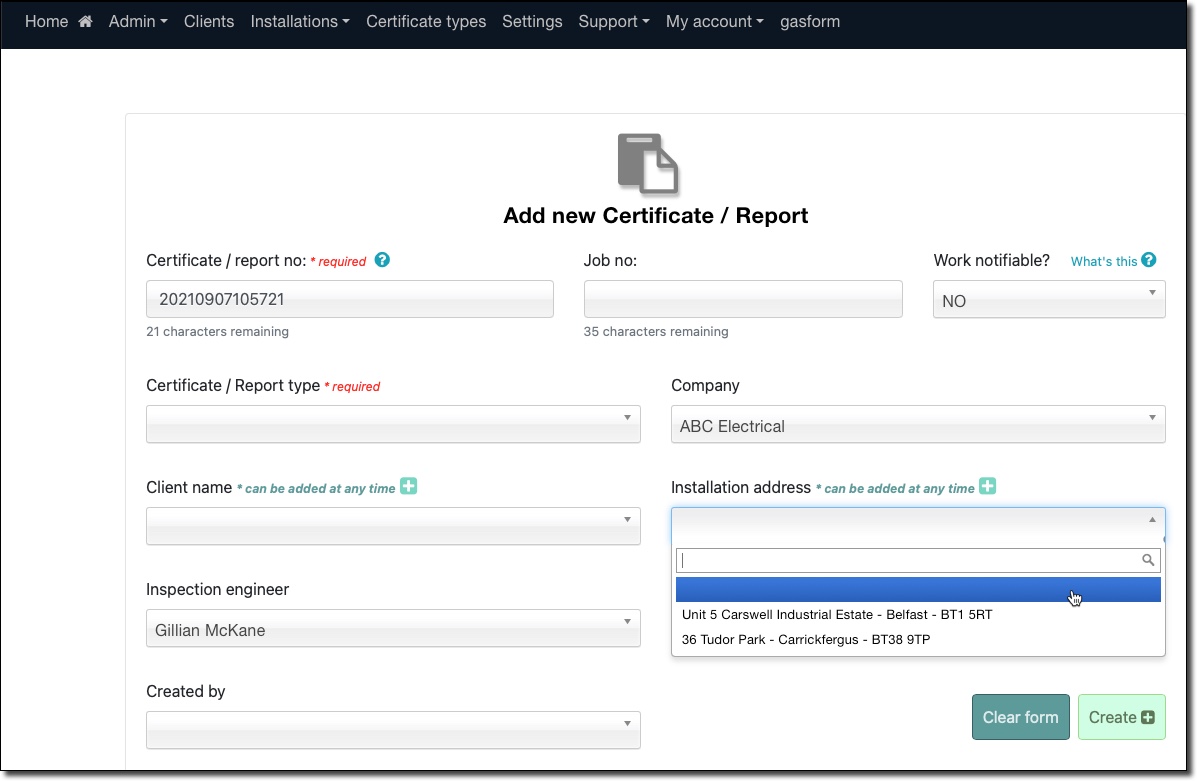Expand the Support menu
This screenshot has width=1197, height=781.
(614, 21)
